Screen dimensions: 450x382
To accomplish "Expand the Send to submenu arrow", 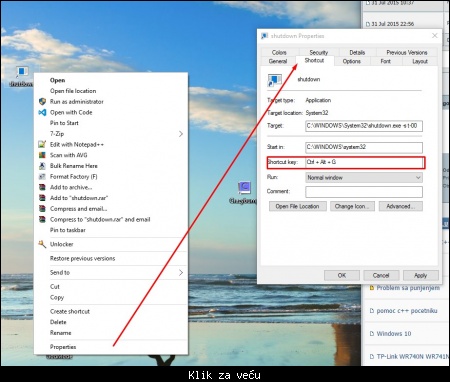I will [x=181, y=273].
